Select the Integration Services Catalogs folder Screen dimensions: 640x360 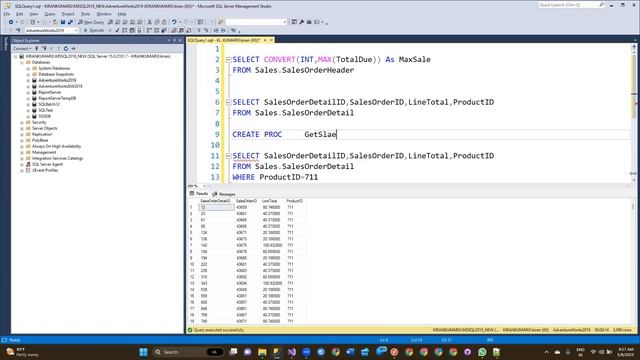(58, 158)
